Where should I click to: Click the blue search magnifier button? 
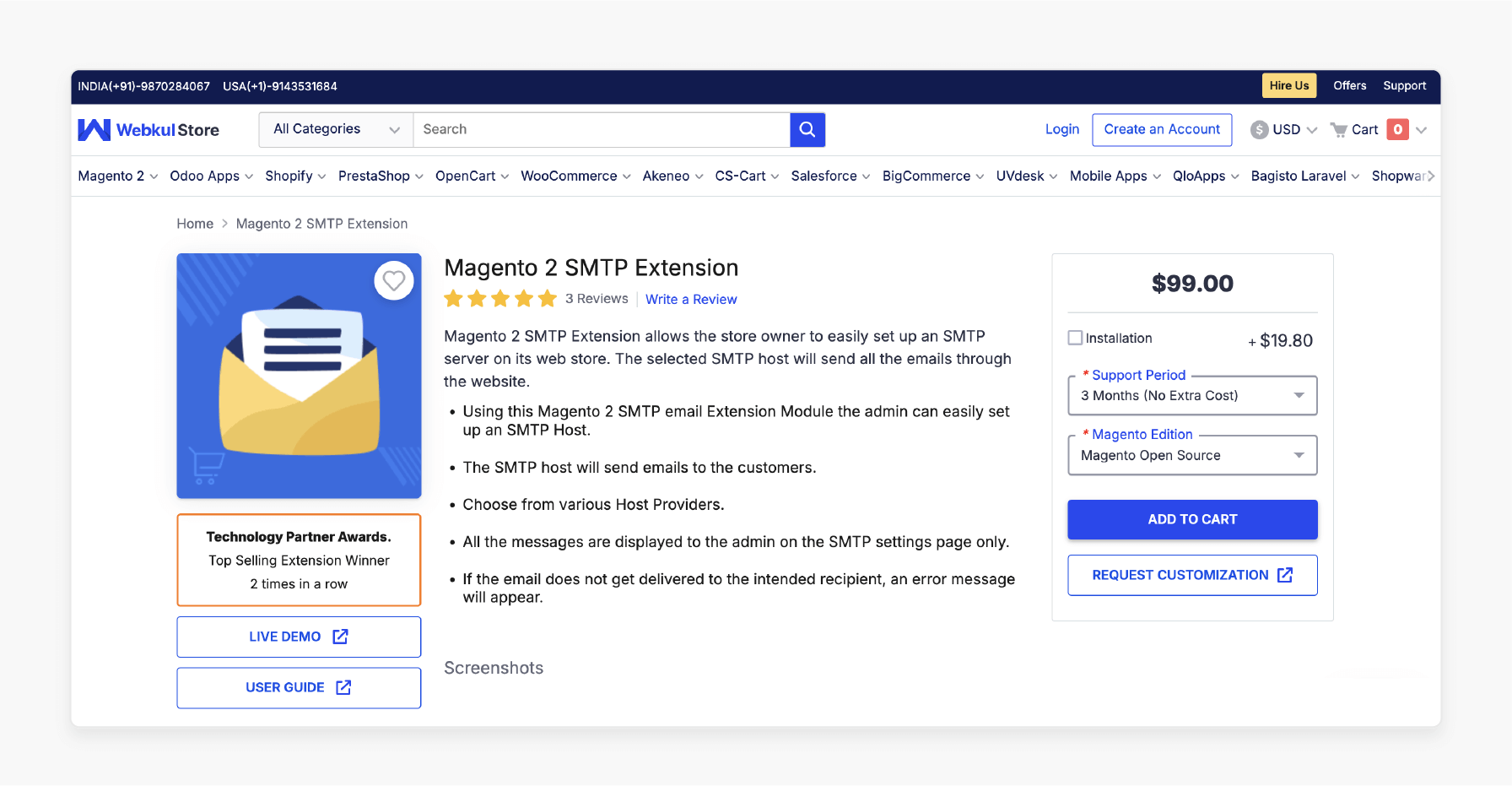807,129
